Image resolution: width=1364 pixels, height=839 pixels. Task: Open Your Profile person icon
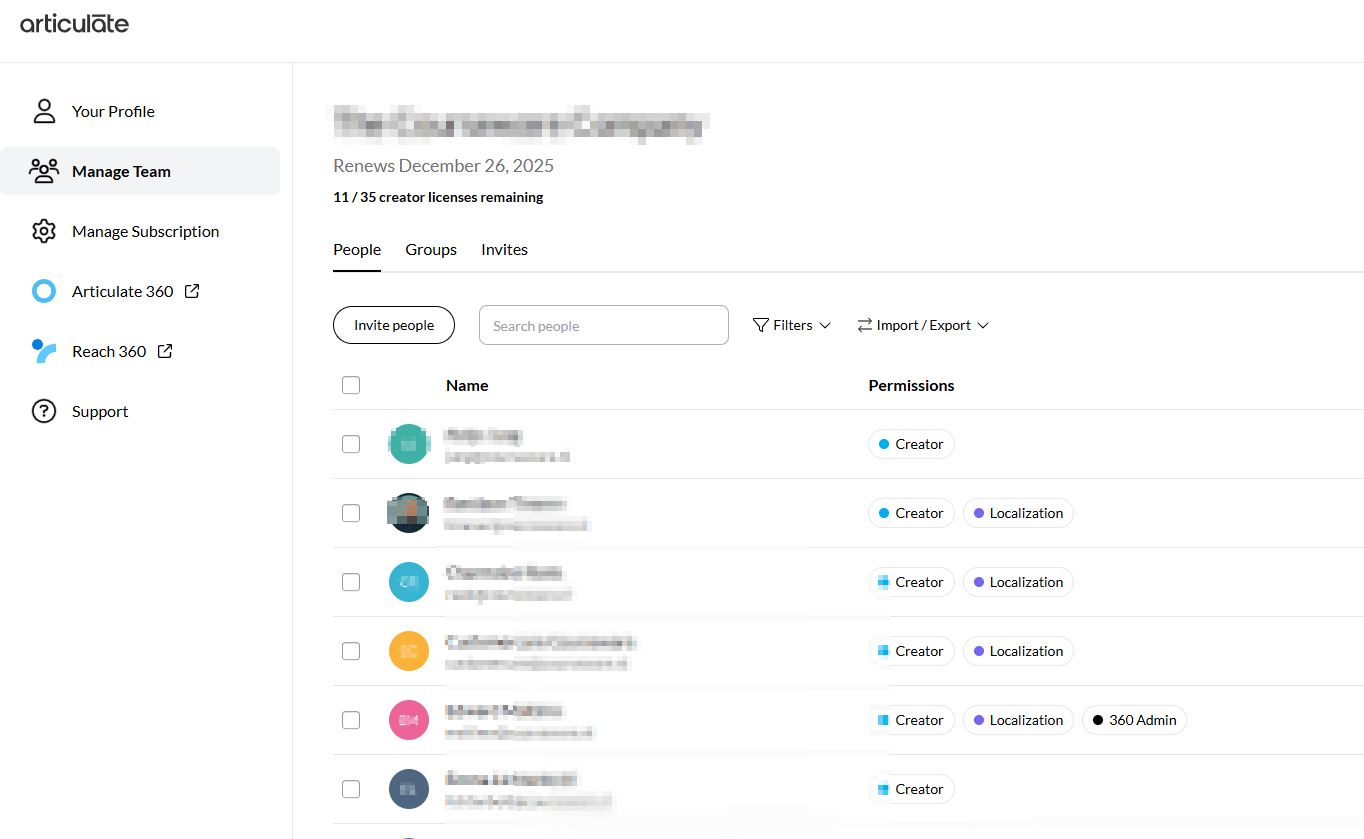click(x=44, y=111)
